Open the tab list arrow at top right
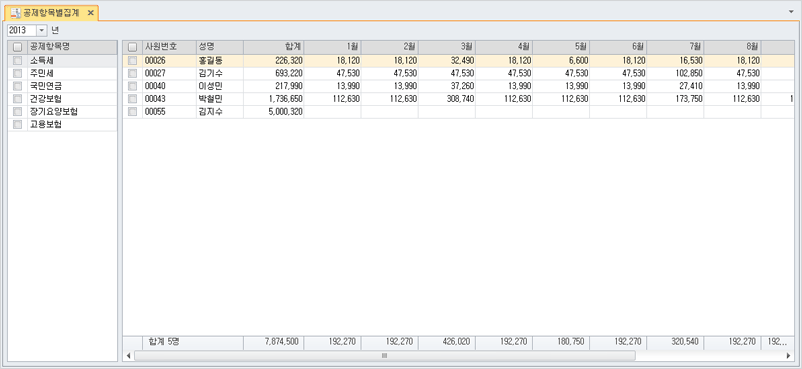802x369 pixels. pos(792,10)
